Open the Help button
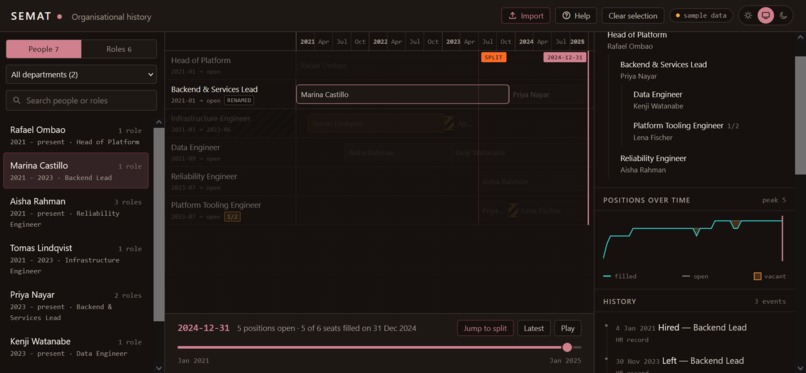 576,15
